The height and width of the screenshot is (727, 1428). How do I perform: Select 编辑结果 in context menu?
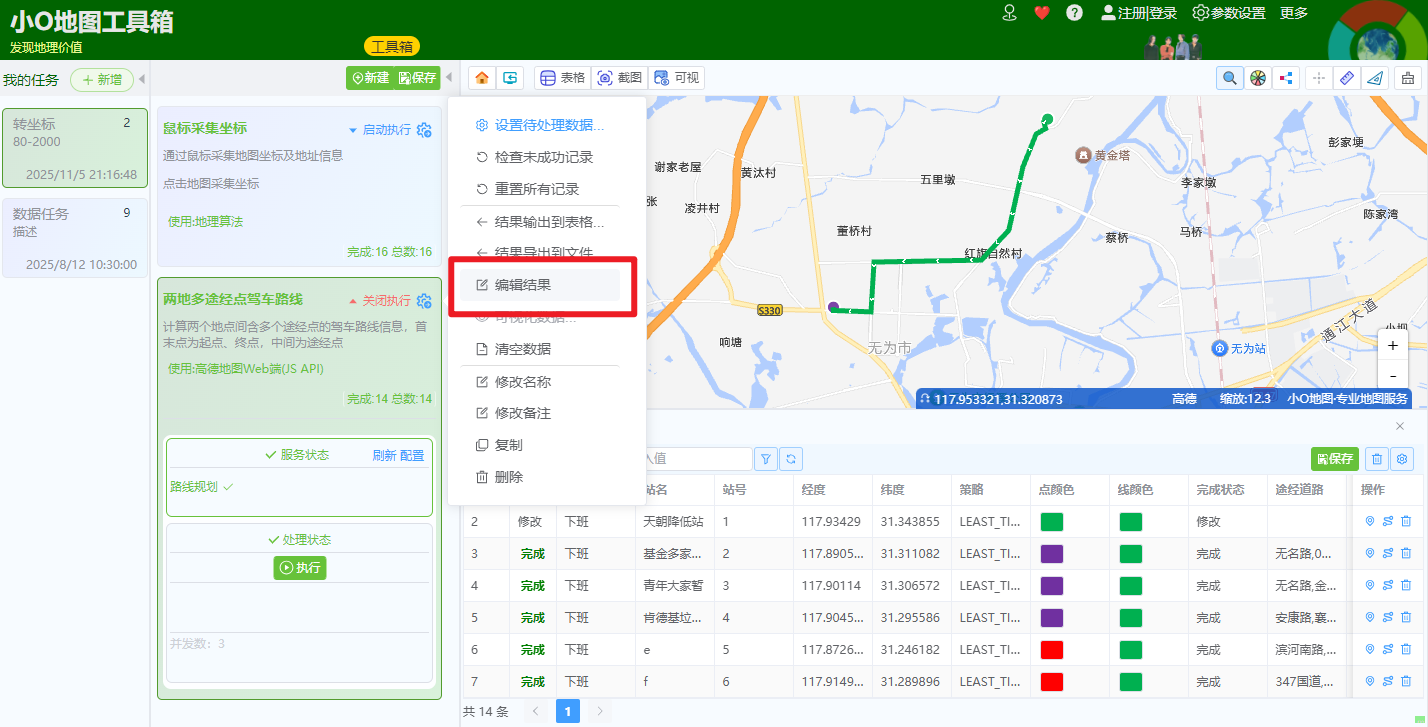point(540,285)
